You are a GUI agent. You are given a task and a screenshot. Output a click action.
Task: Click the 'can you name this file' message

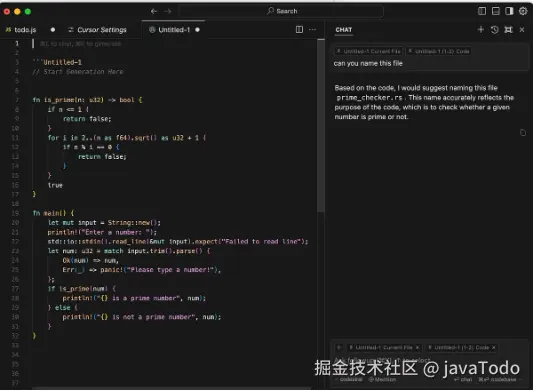pyautogui.click(x=368, y=64)
